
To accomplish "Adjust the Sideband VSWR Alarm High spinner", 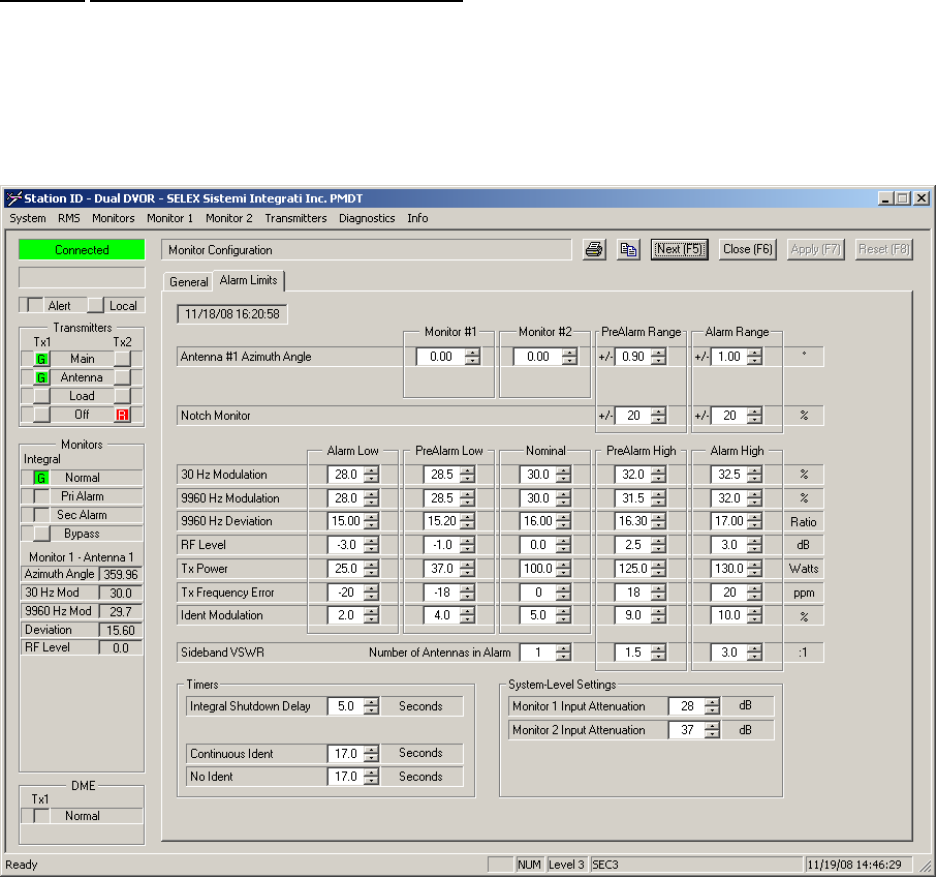I will point(755,653).
